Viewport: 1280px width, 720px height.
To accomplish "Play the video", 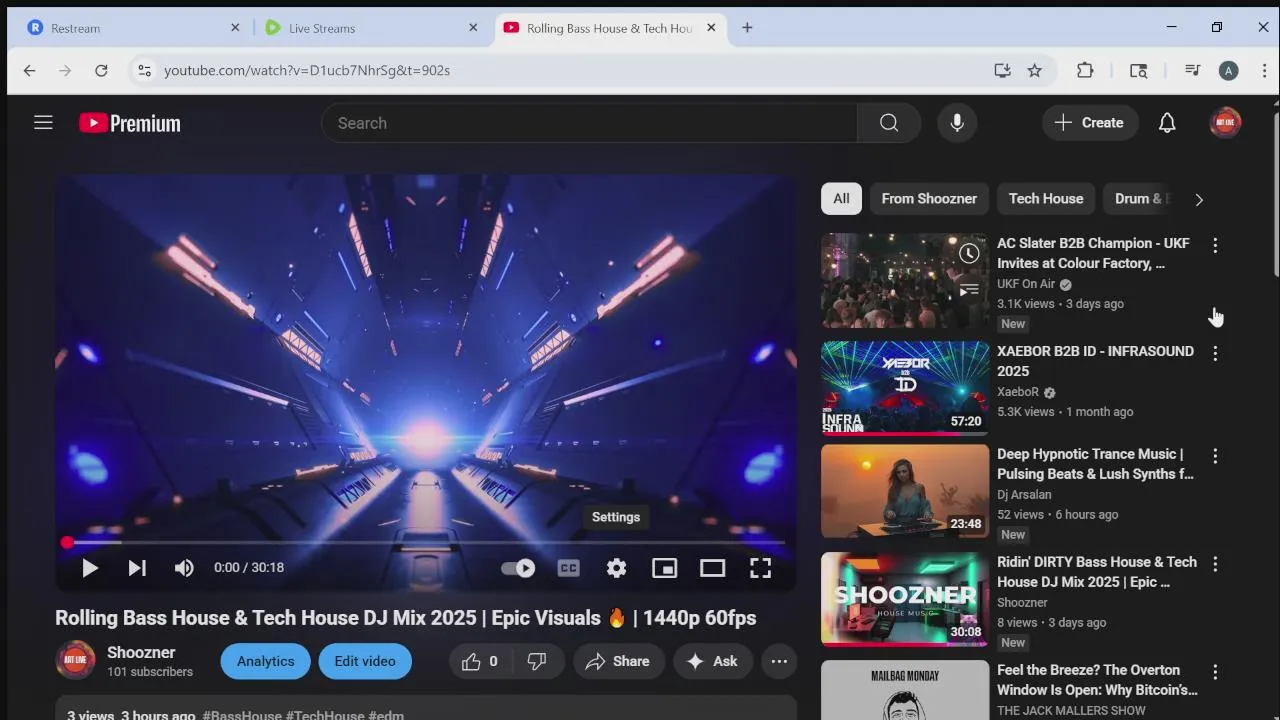I will 89,568.
